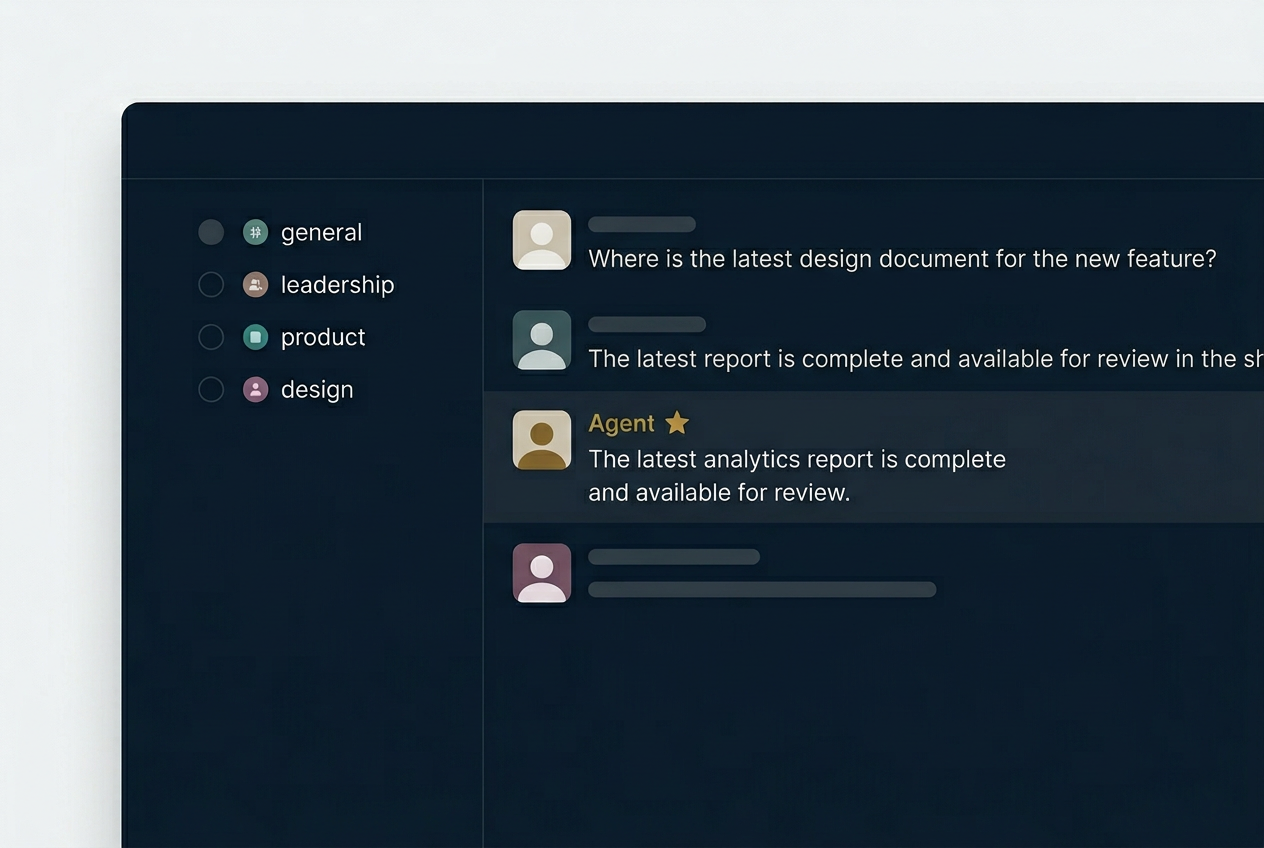This screenshot has height=848, width=1264.
Task: Select the radio circle beside design
Action: pyautogui.click(x=211, y=389)
